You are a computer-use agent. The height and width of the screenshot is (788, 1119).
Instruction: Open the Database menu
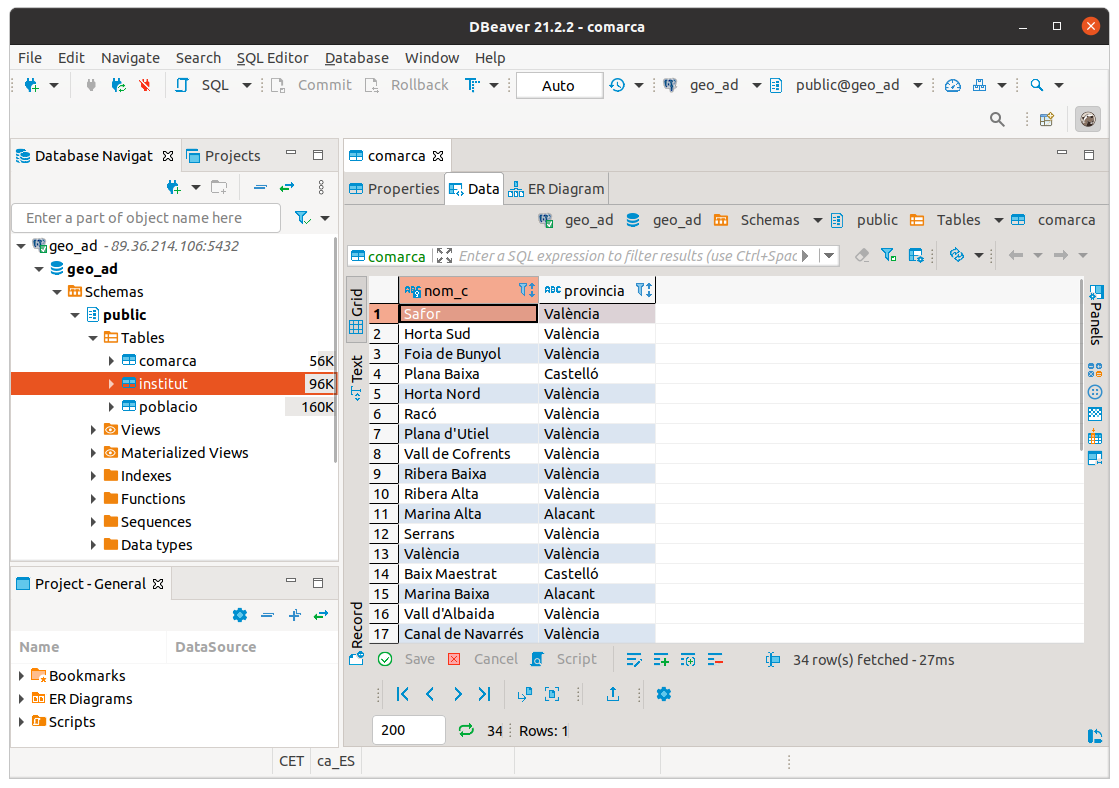click(x=356, y=58)
